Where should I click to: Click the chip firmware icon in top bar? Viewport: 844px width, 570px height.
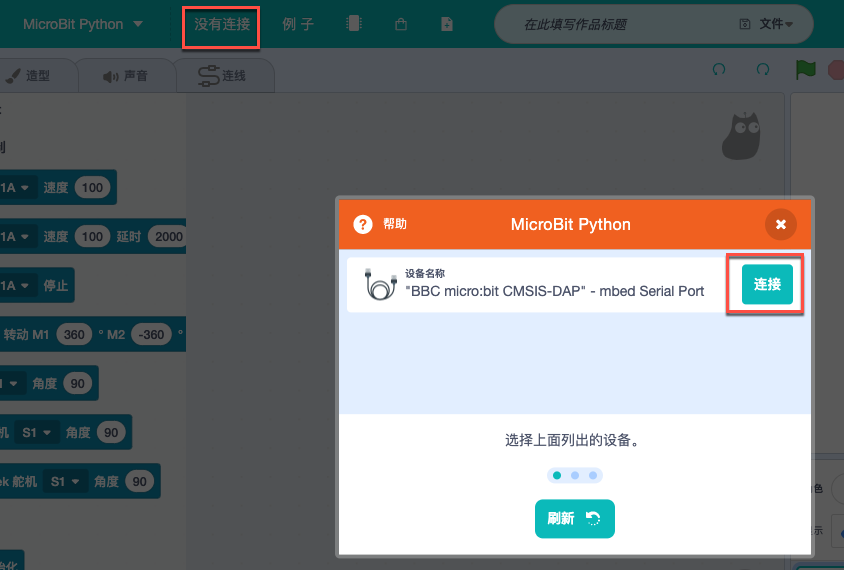pyautogui.click(x=354, y=24)
